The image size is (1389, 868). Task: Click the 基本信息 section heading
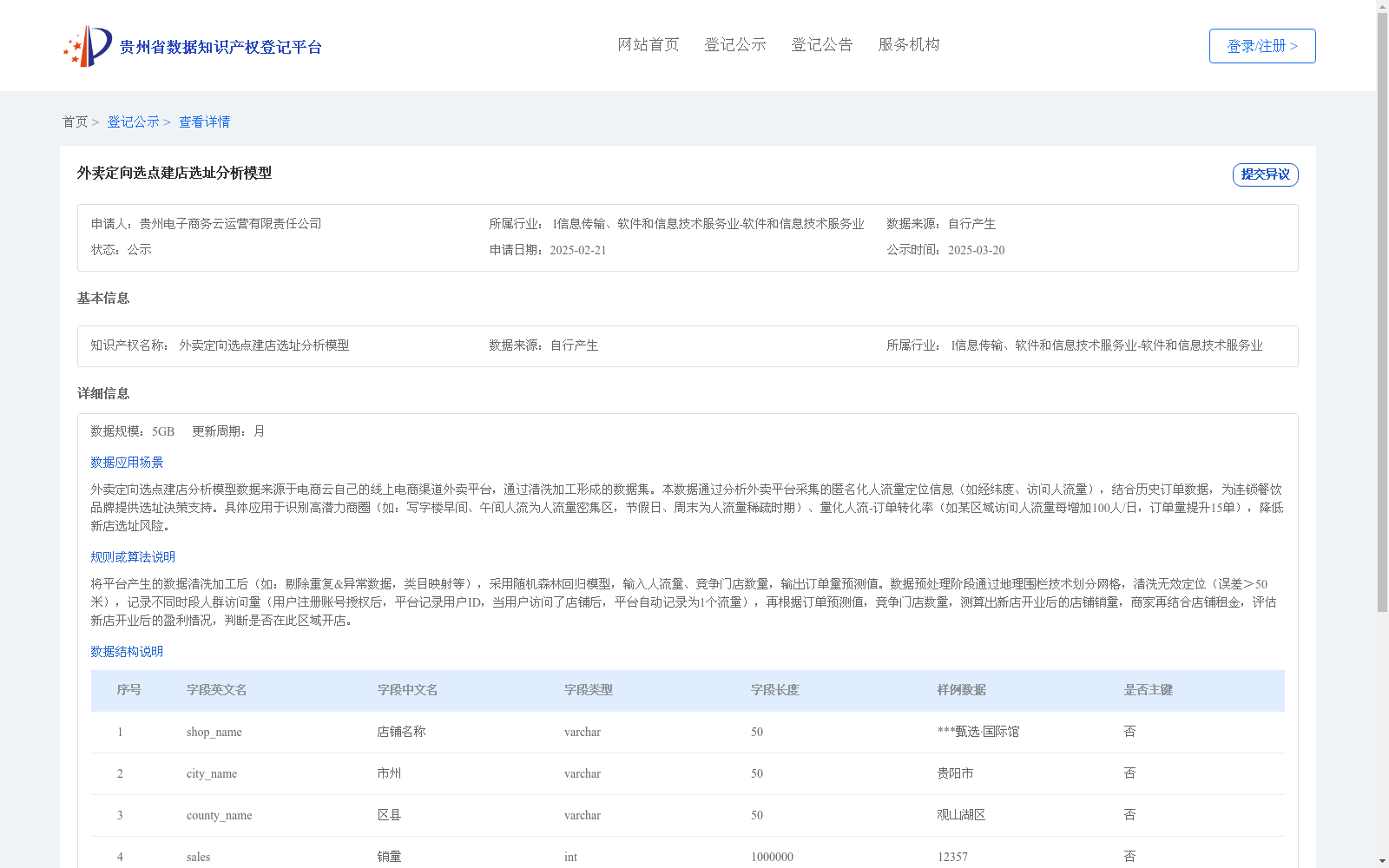coord(103,299)
